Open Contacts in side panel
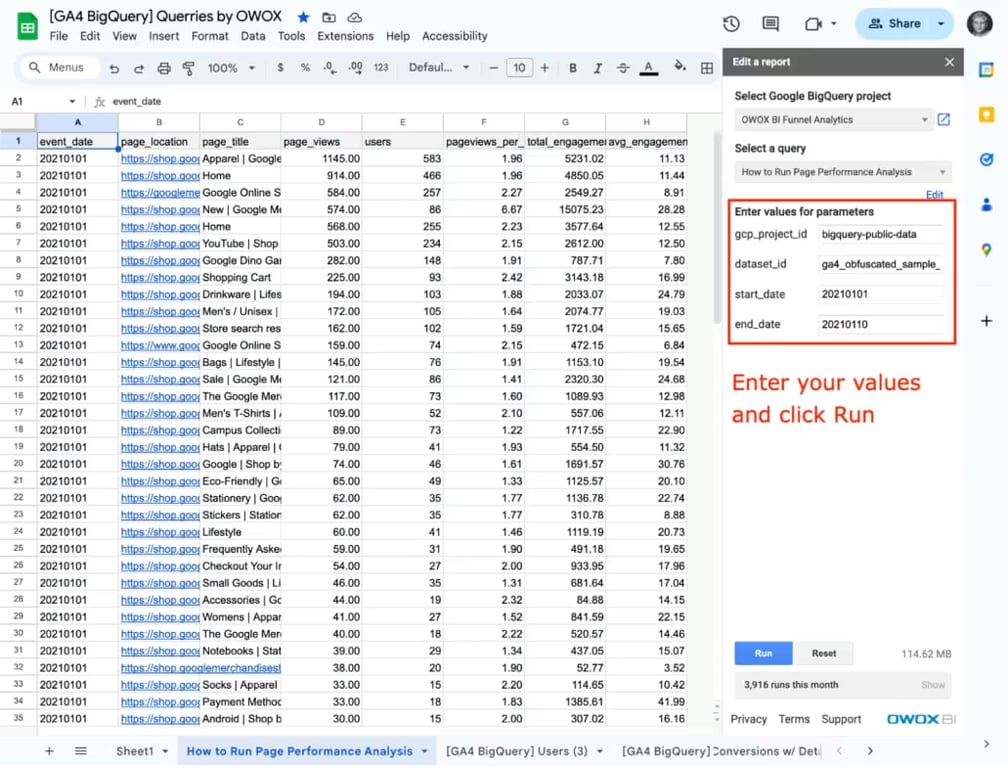This screenshot has width=1008, height=768. point(986,205)
